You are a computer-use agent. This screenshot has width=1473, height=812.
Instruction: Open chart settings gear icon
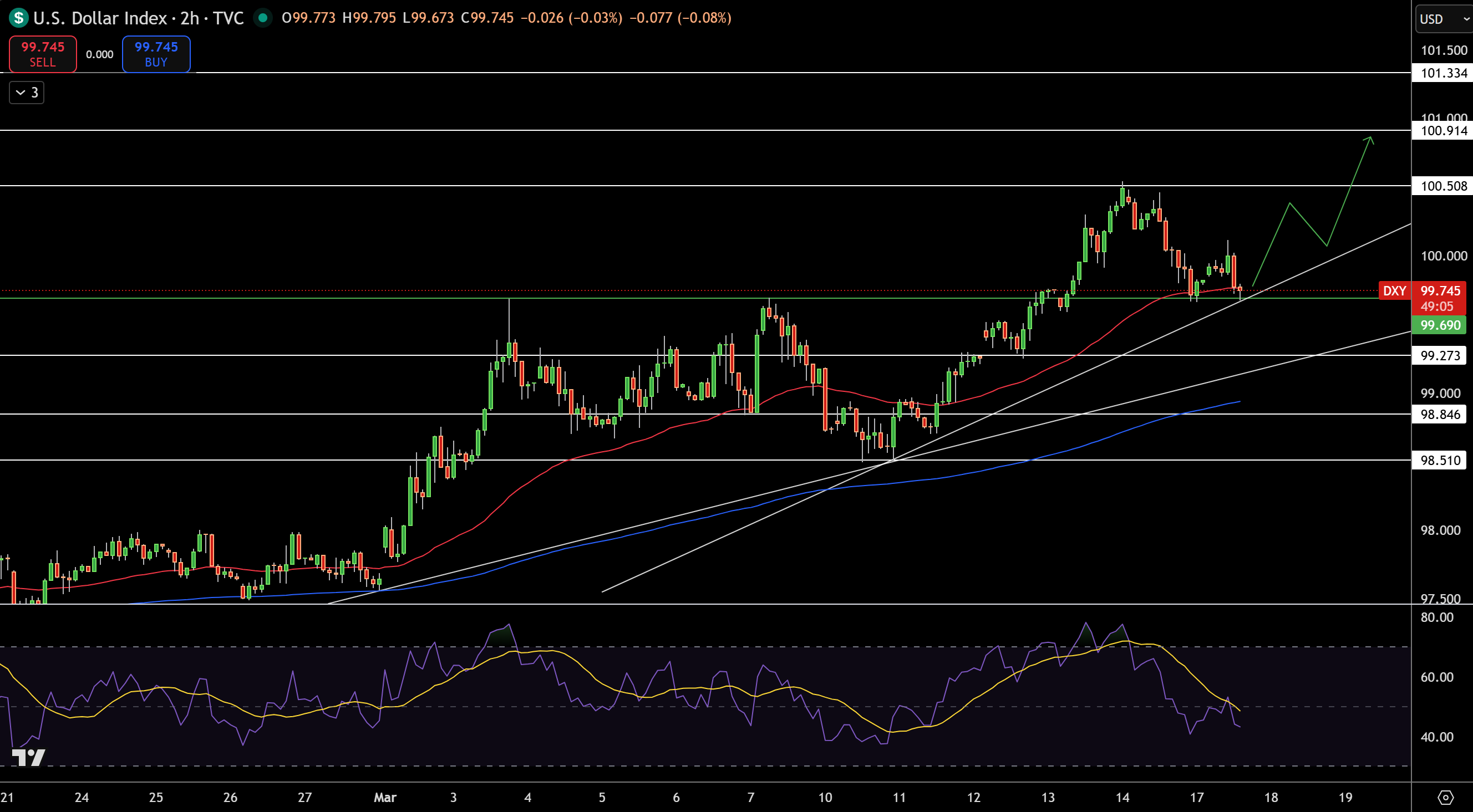1446,797
